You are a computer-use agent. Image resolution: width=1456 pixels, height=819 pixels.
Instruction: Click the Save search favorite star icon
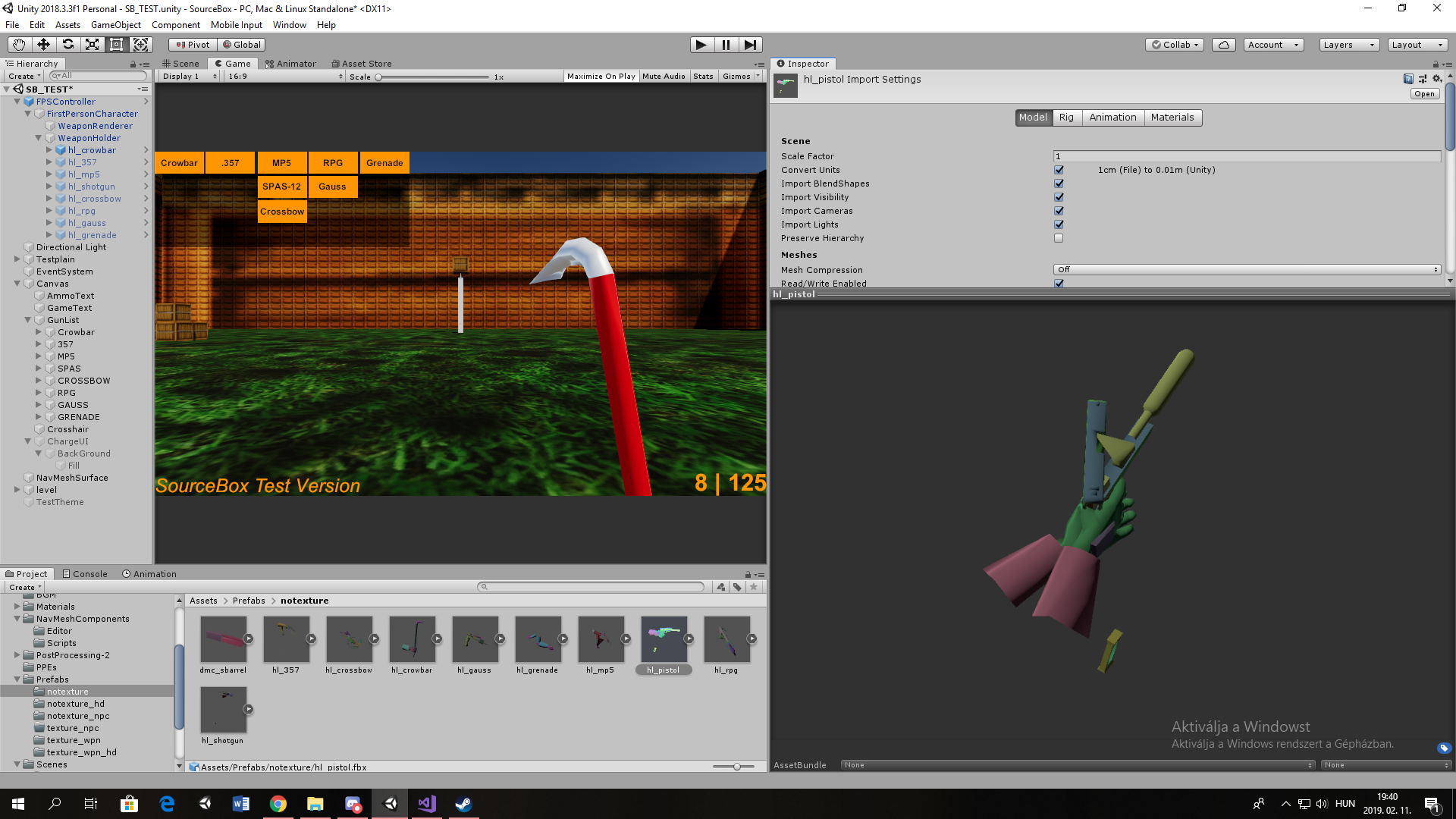[754, 587]
